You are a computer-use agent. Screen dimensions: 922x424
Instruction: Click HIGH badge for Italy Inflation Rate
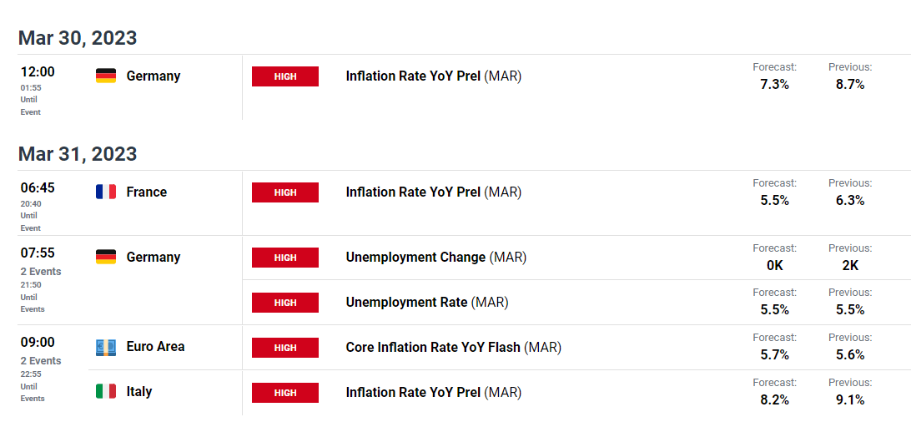coord(285,392)
